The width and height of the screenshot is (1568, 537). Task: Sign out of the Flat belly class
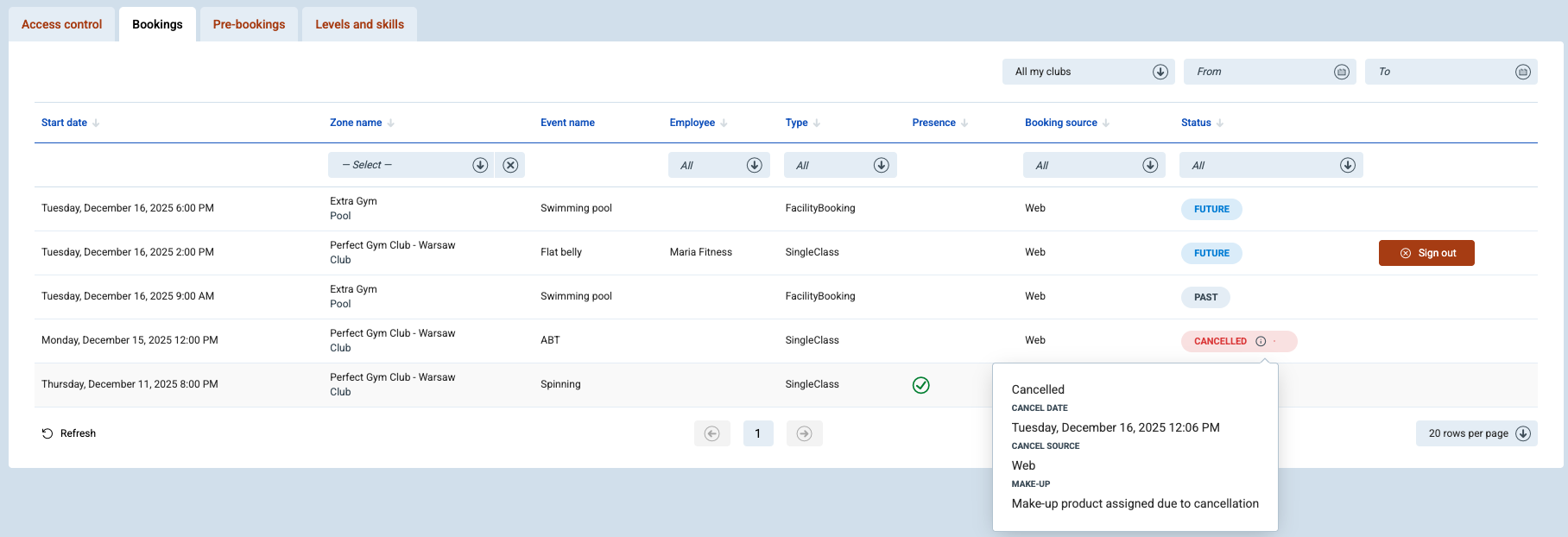click(x=1426, y=253)
